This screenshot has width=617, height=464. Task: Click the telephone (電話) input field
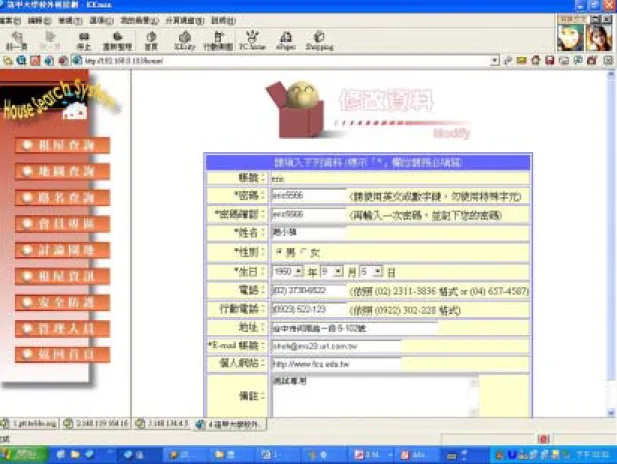pyautogui.click(x=309, y=290)
